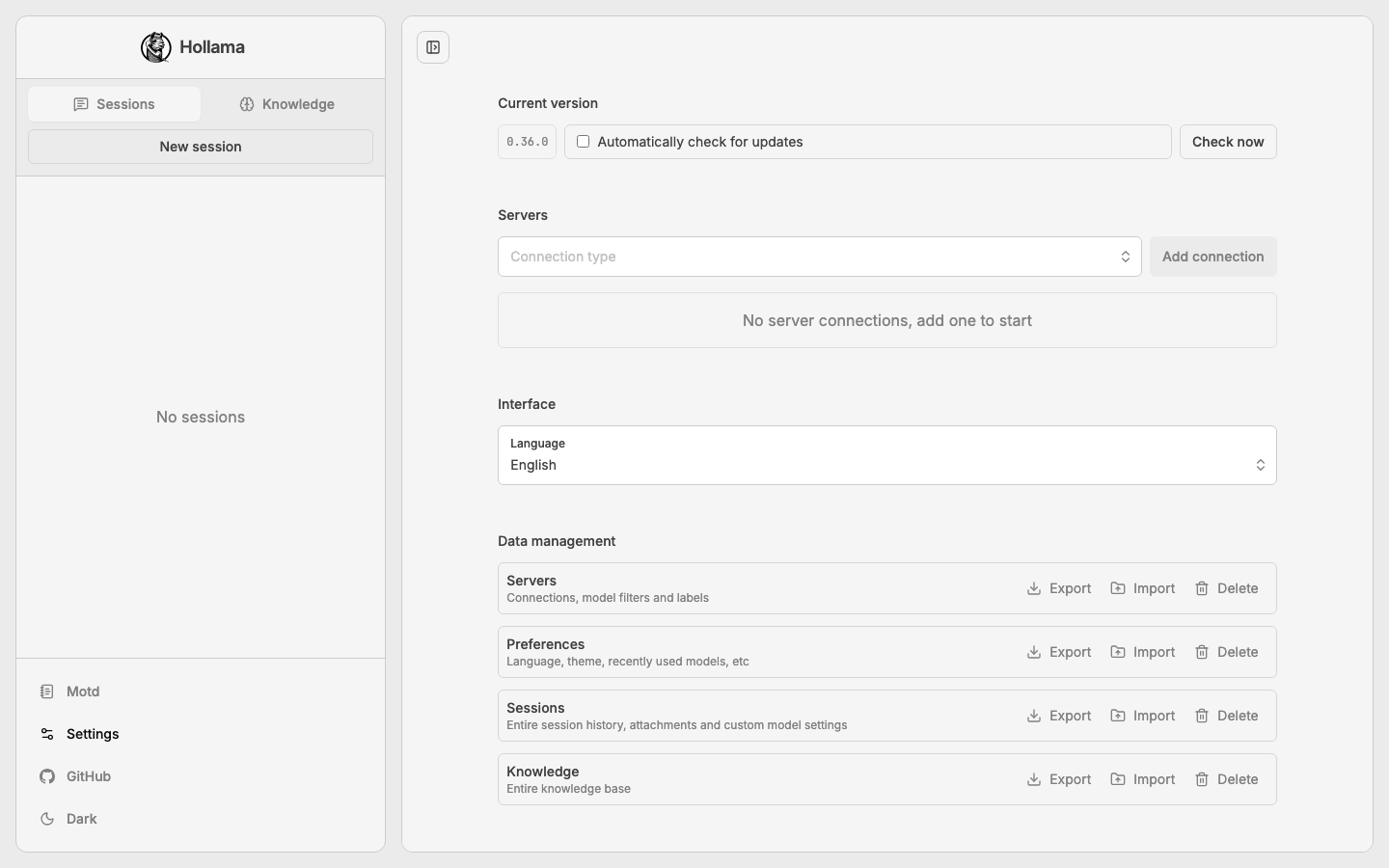This screenshot has height=868, width=1389.
Task: Start a New session
Action: coord(201,147)
